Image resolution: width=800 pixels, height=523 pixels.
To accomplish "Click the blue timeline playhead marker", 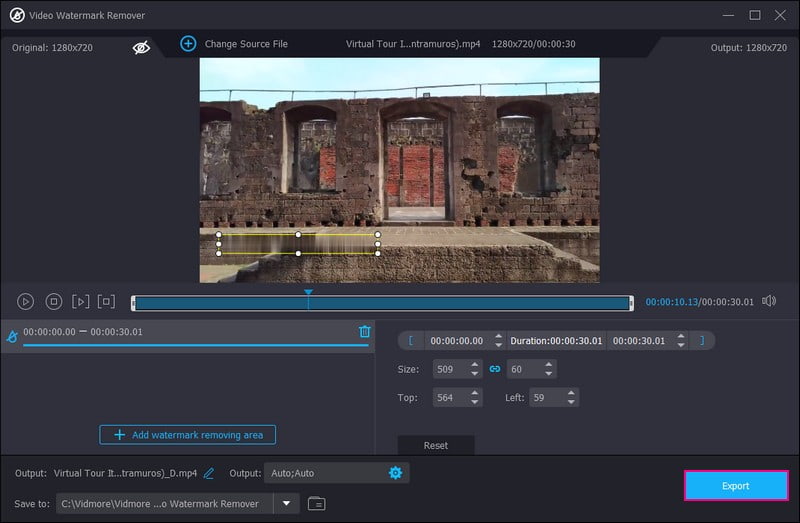I will (309, 293).
